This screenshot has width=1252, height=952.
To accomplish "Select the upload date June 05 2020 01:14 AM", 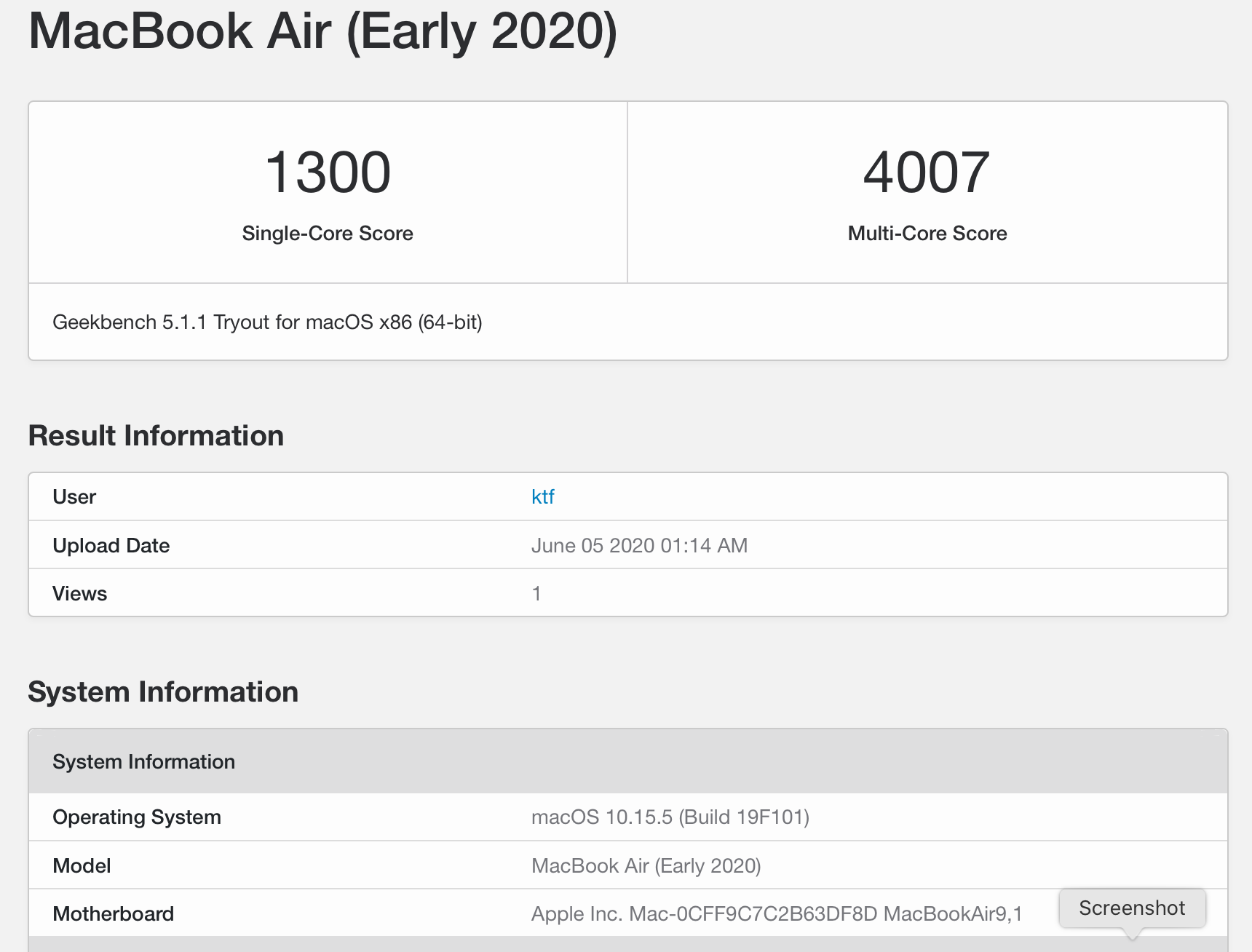I will [x=639, y=545].
